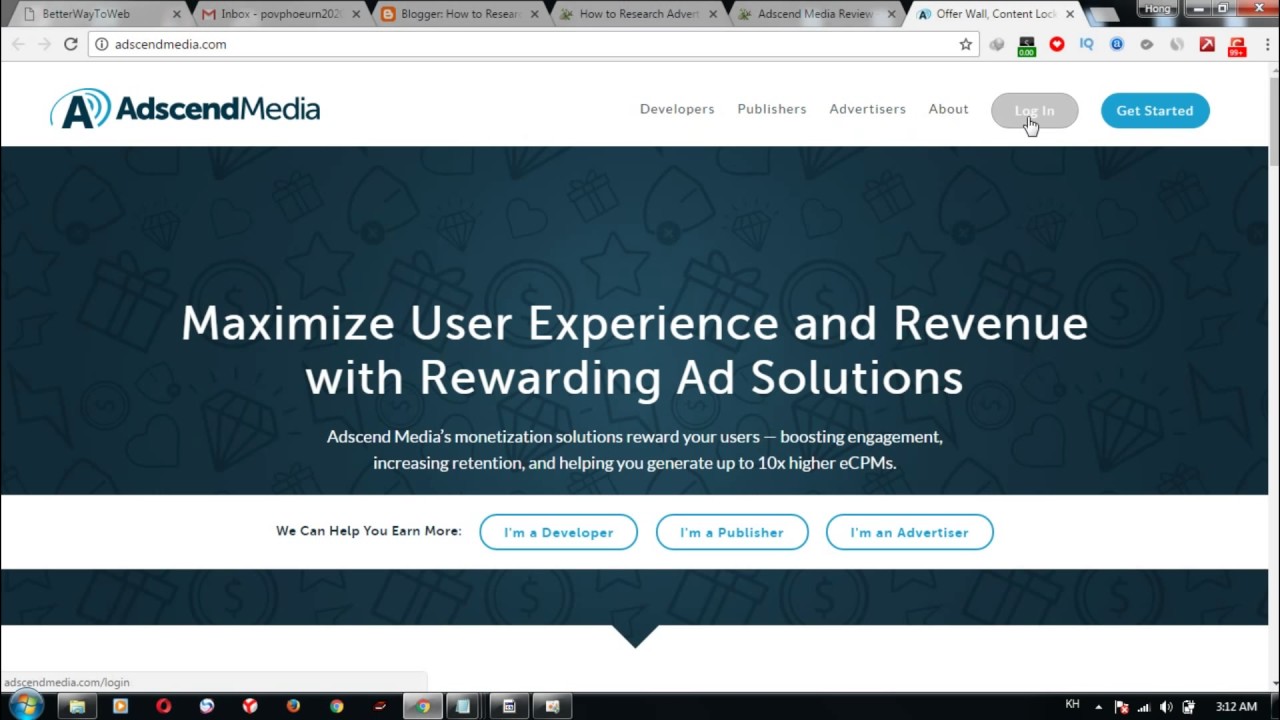Screen dimensions: 1280x720
Task: Click the 'We Can Help You Earn More:' text
Action: click(369, 531)
